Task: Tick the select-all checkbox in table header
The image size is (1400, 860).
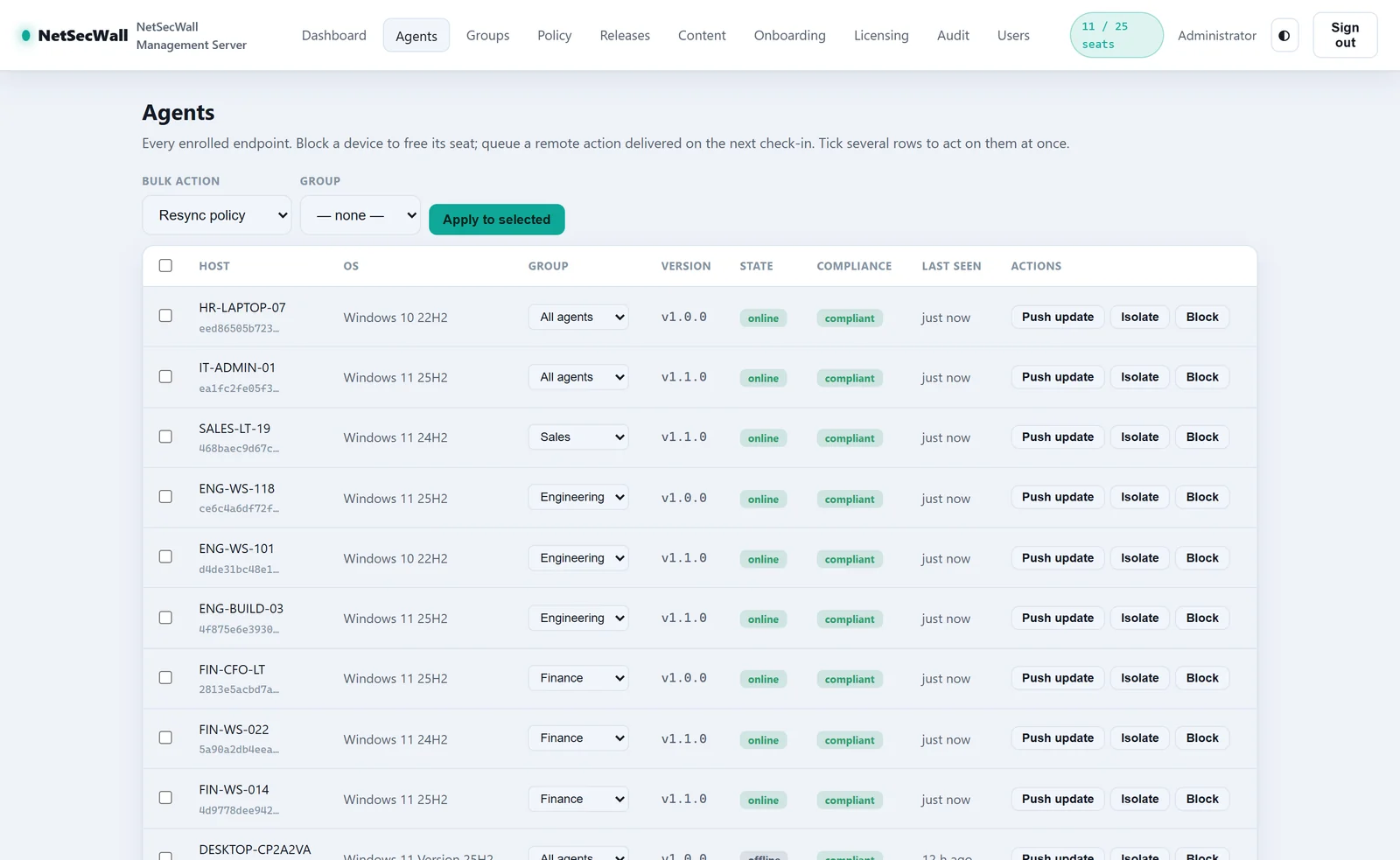Action: 165,266
